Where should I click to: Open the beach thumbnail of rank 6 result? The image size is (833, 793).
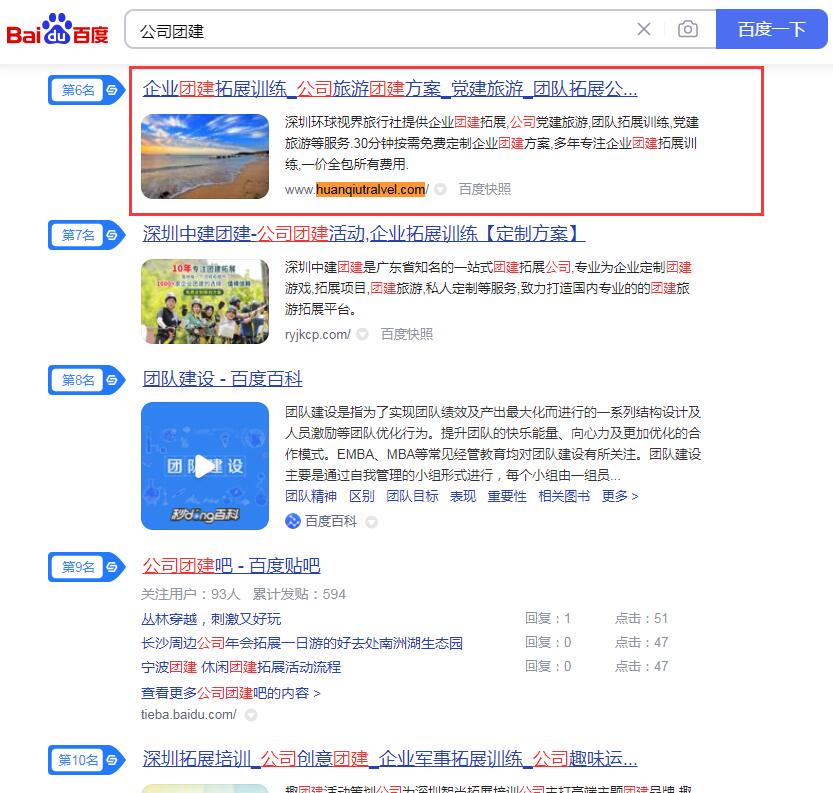205,156
